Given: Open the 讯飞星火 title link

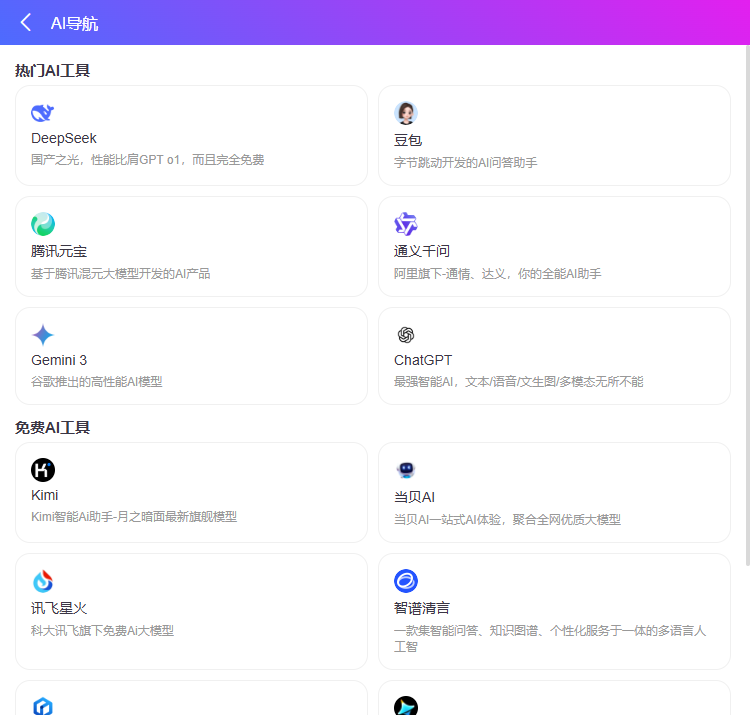Looking at the screenshot, I should 59,608.
